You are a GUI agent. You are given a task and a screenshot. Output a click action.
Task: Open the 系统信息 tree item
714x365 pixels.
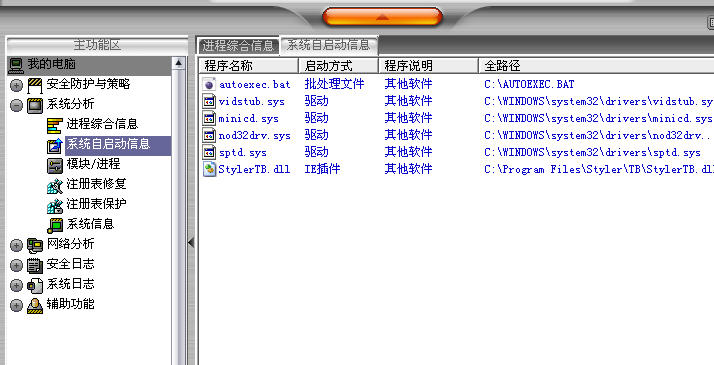point(90,224)
